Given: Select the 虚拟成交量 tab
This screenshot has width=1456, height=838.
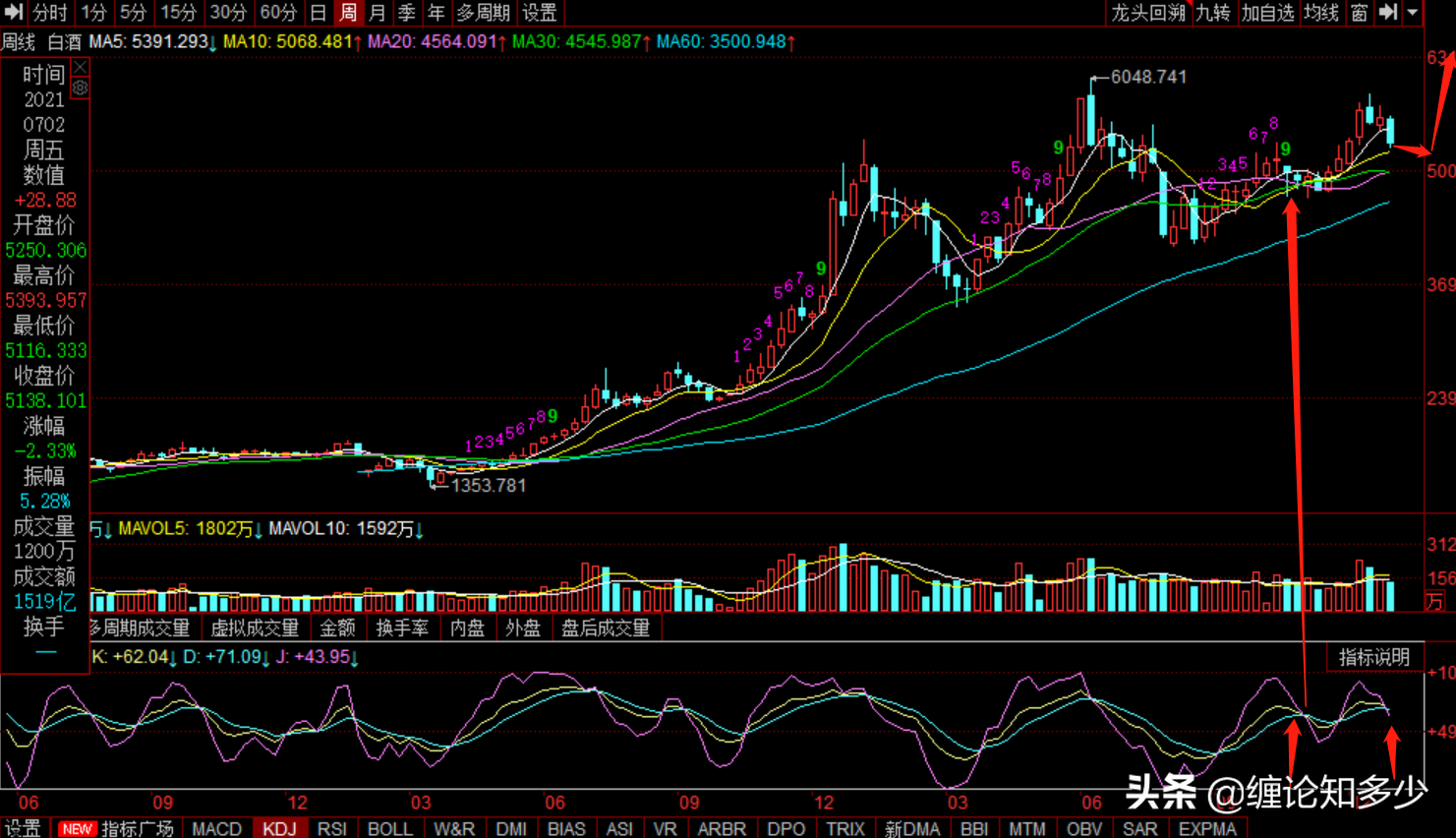Looking at the screenshot, I should [255, 628].
